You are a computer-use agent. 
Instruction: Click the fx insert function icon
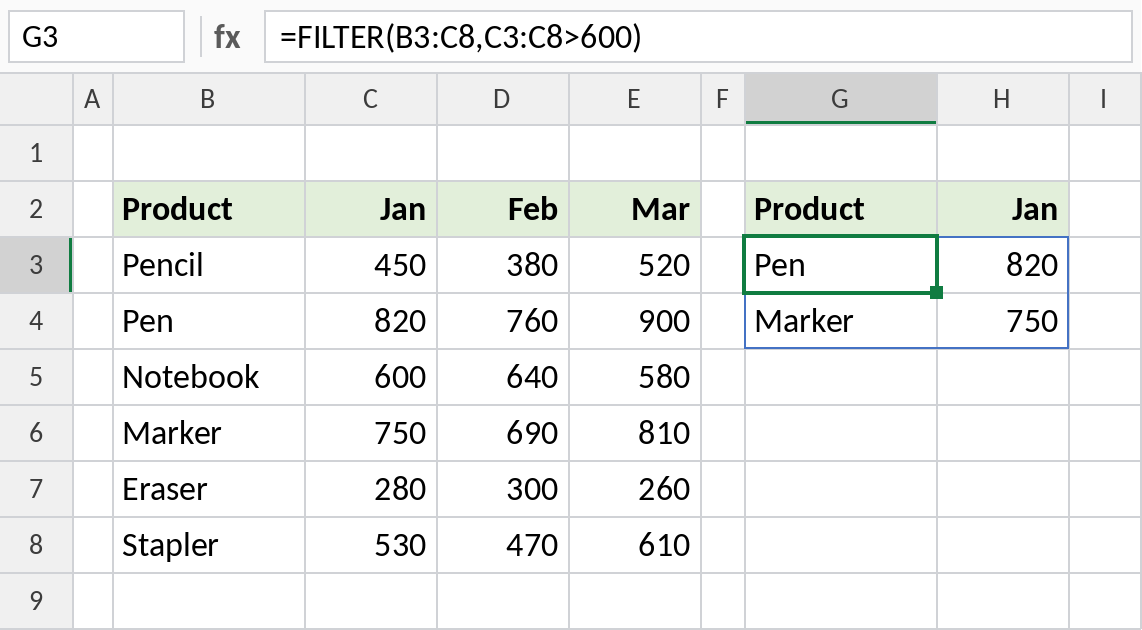227,36
